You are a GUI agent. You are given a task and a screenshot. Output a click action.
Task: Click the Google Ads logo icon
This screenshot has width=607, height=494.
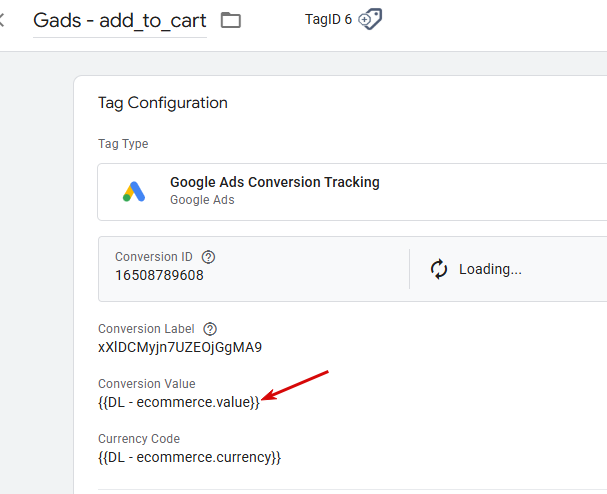[134, 191]
